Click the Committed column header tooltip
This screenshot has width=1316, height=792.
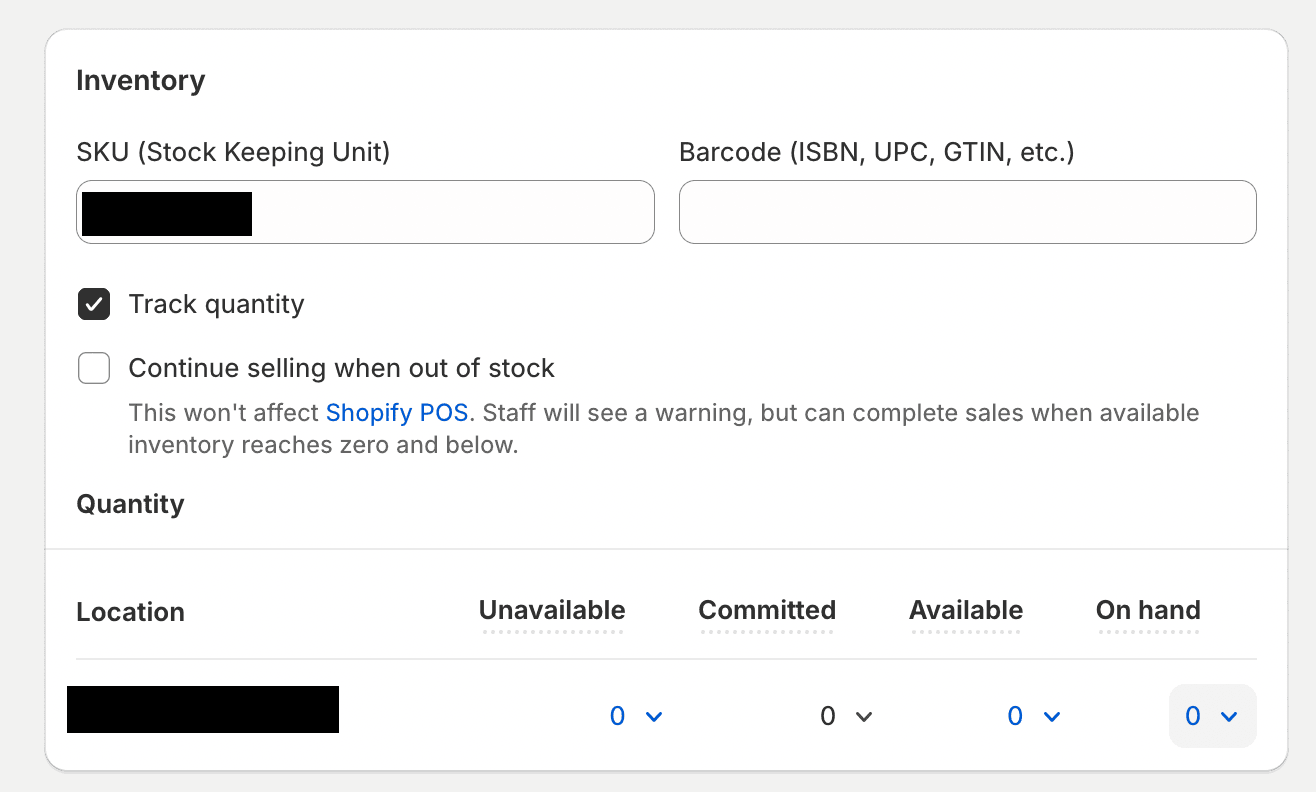pyautogui.click(x=767, y=611)
